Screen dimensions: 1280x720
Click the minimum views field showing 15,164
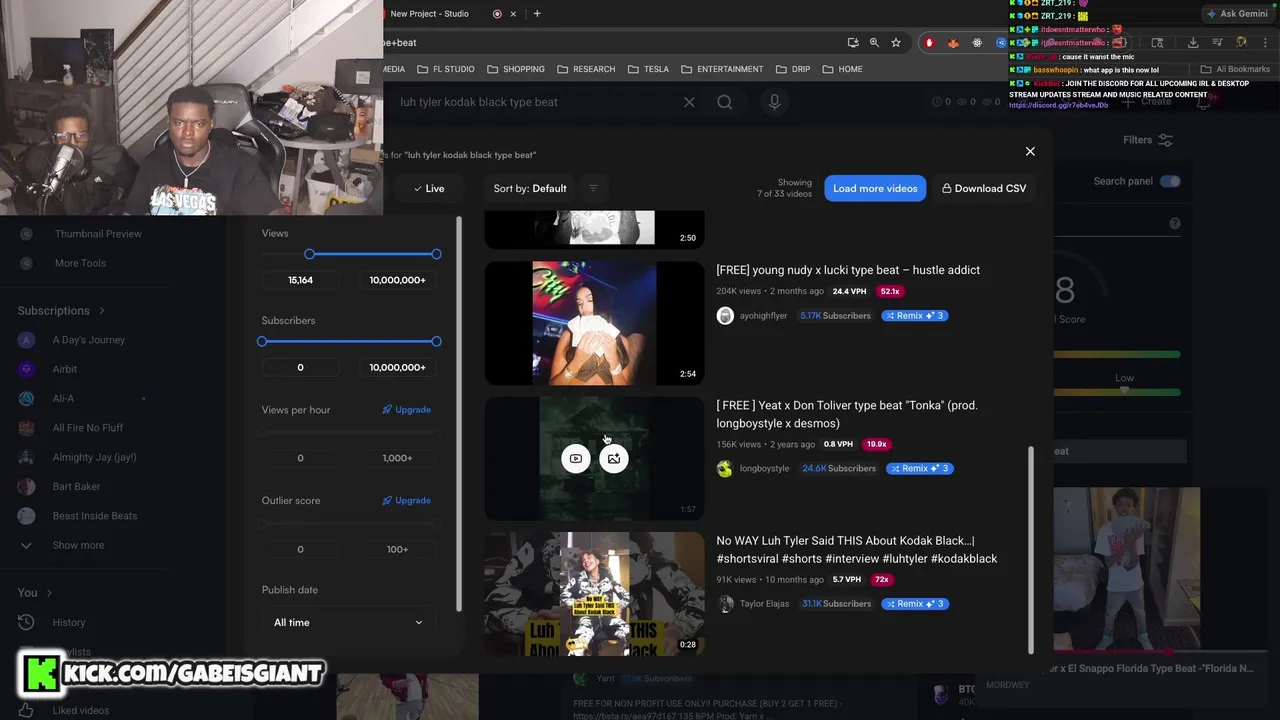tap(300, 280)
